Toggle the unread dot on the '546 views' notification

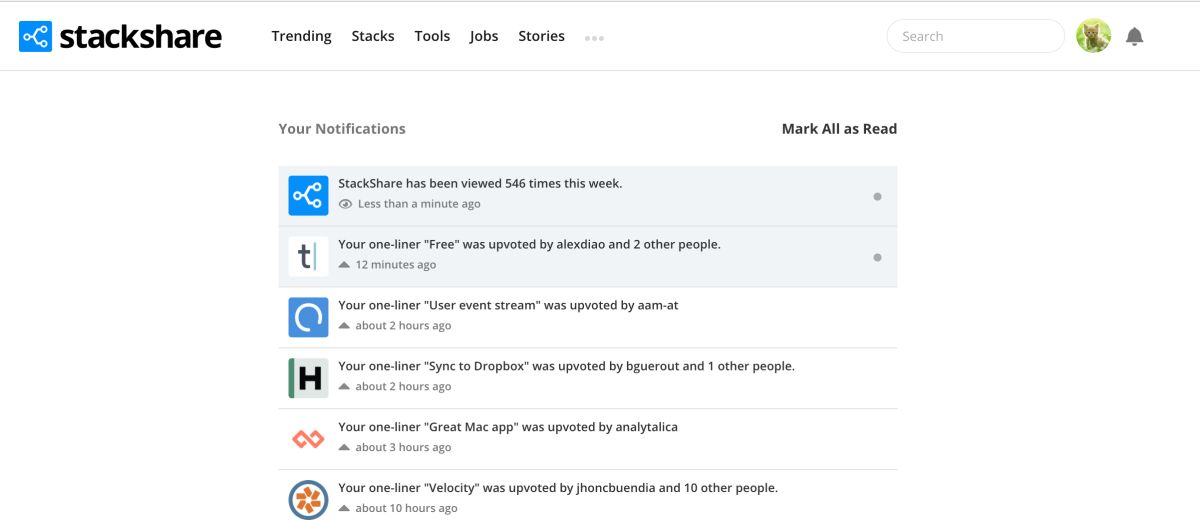coord(877,196)
